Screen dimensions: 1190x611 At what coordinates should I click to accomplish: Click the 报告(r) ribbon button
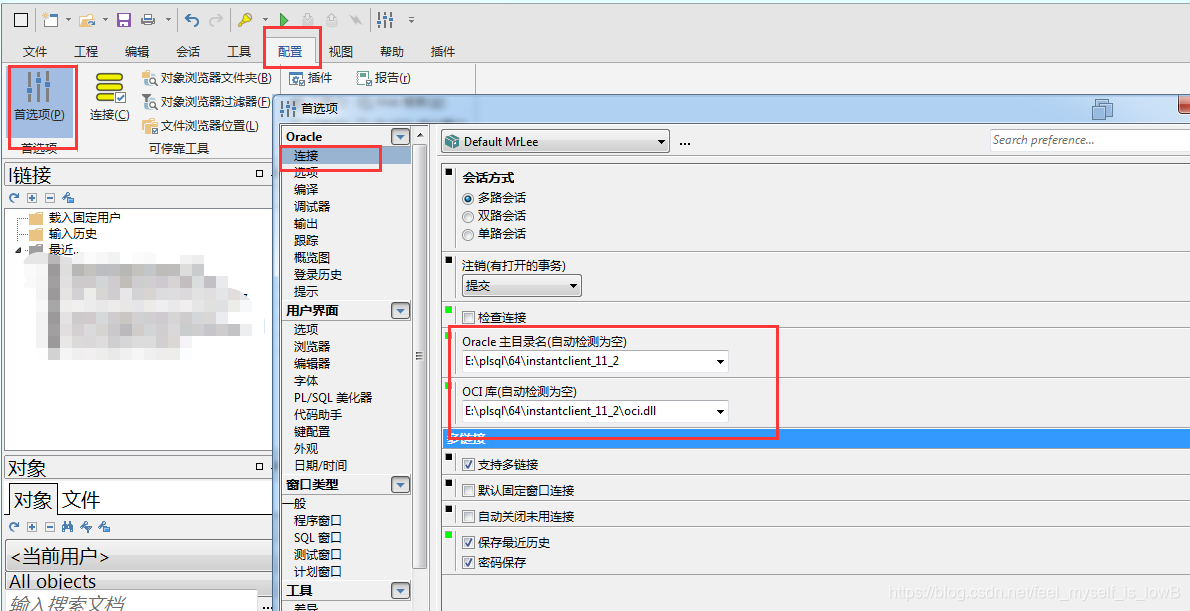point(383,77)
